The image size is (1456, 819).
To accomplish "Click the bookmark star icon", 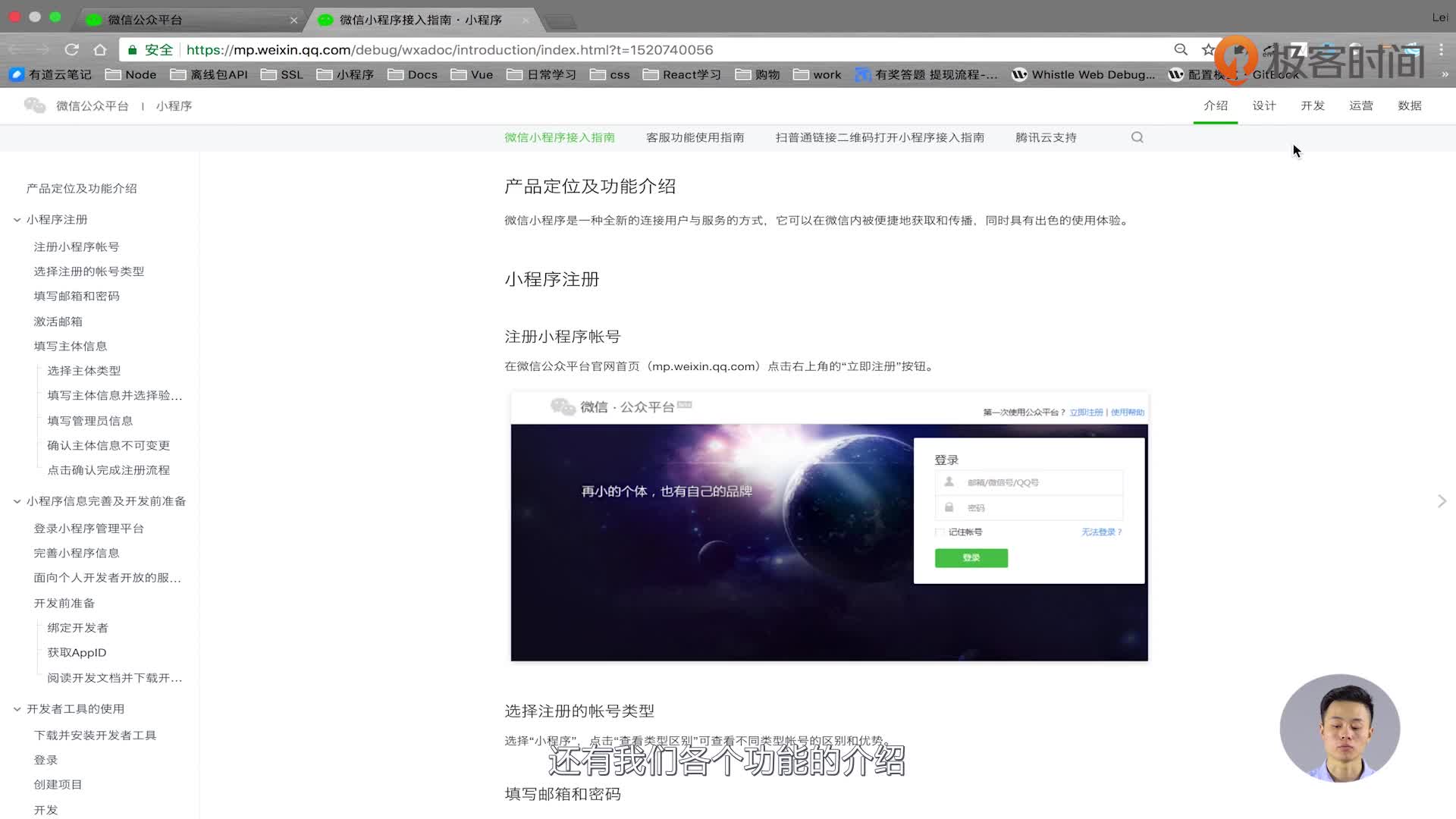I will click(x=1208, y=49).
